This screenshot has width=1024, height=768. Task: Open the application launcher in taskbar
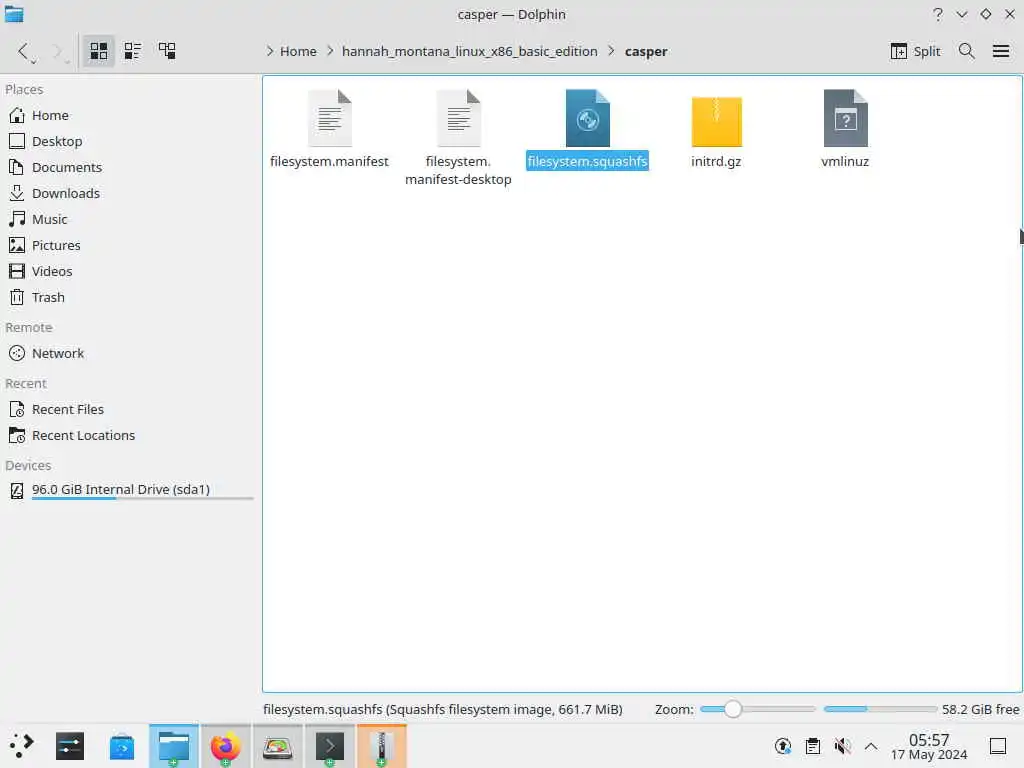21,746
